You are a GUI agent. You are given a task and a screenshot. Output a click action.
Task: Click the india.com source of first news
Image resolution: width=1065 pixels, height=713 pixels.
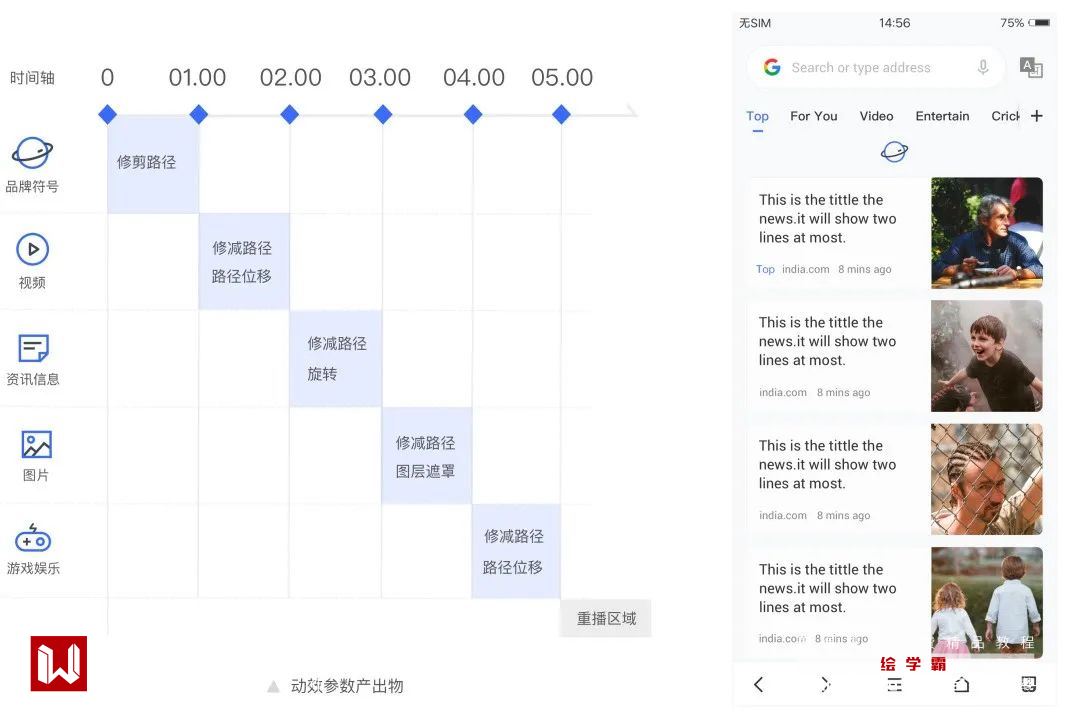pyautogui.click(x=805, y=269)
